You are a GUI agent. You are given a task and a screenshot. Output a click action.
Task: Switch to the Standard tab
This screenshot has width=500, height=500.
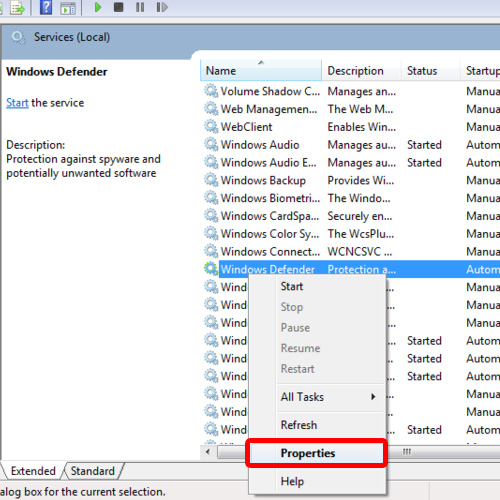[93, 471]
